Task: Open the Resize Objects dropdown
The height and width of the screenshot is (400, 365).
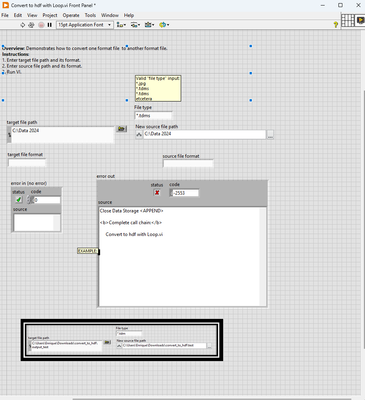Action: click(x=149, y=25)
